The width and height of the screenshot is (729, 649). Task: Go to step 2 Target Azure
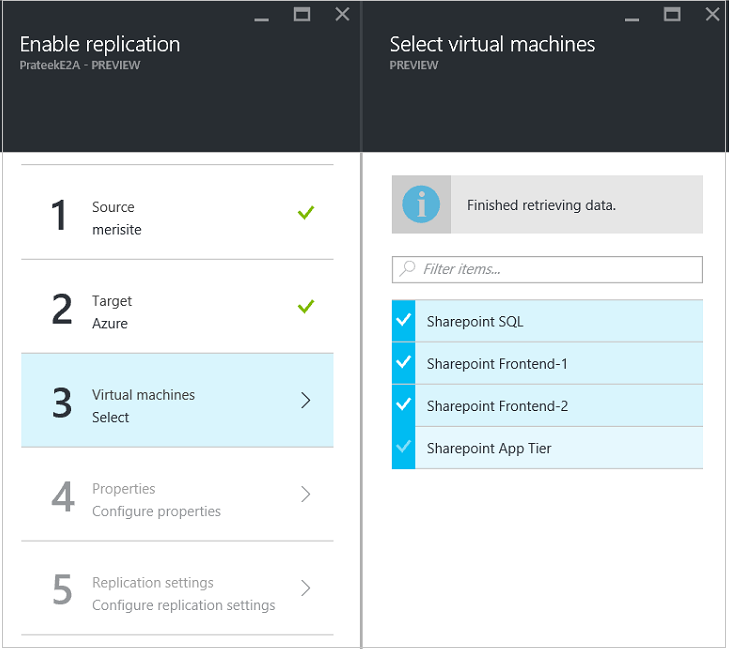point(150,312)
